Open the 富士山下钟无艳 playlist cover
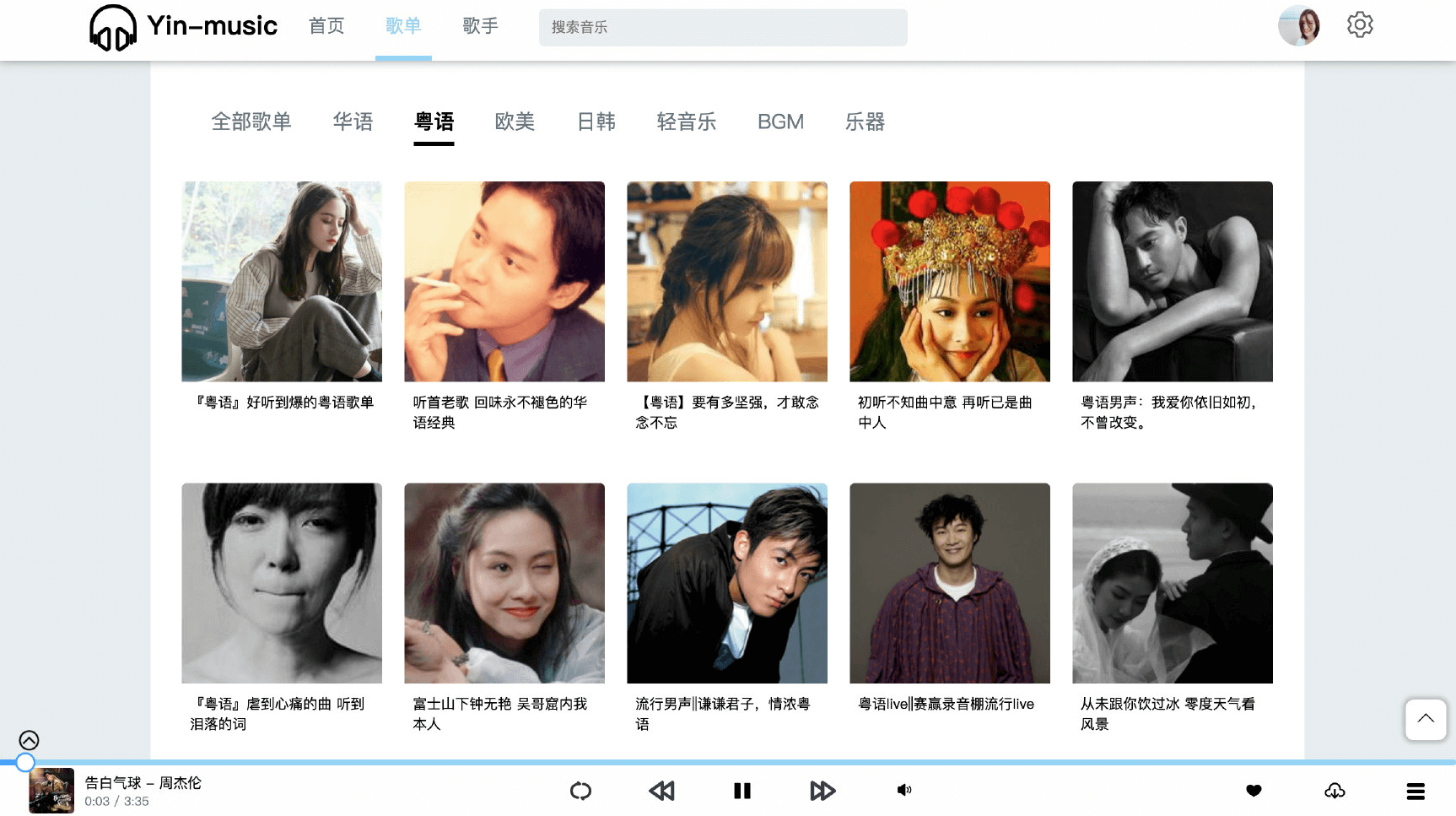Viewport: 1456px width, 816px height. 504,583
